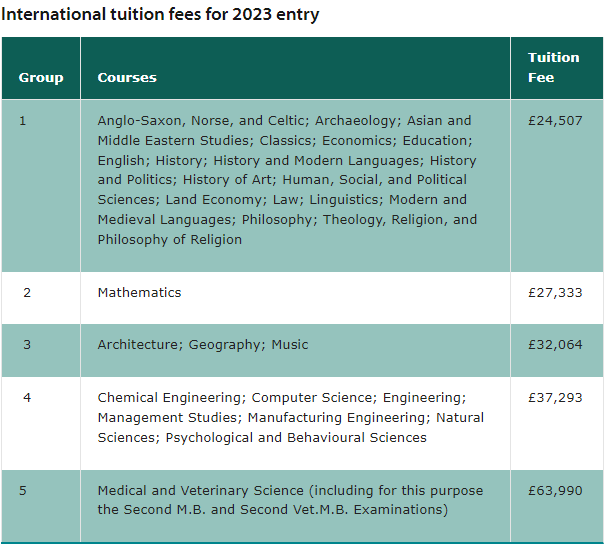Click the £24,507 fee cell

pos(557,186)
